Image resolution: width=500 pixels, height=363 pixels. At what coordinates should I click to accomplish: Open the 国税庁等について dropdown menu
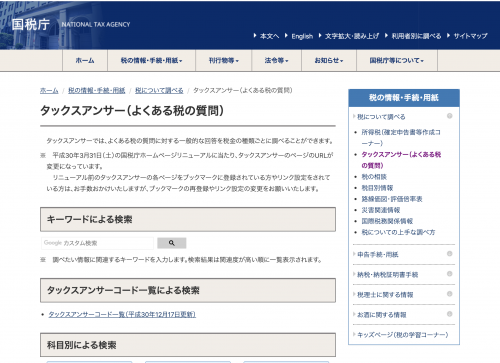[396, 60]
